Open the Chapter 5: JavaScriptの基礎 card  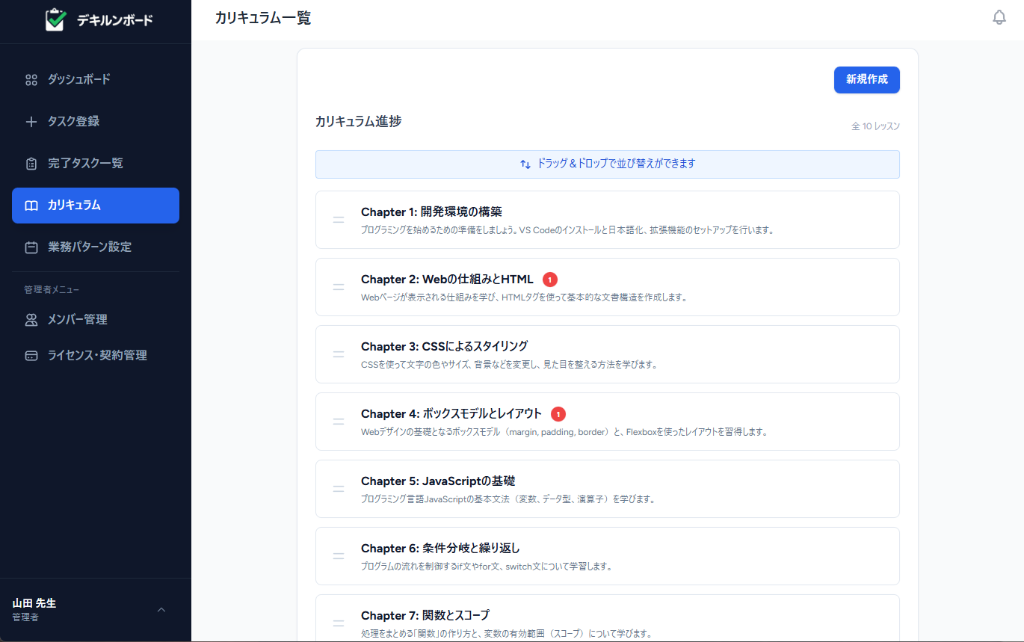[607, 488]
